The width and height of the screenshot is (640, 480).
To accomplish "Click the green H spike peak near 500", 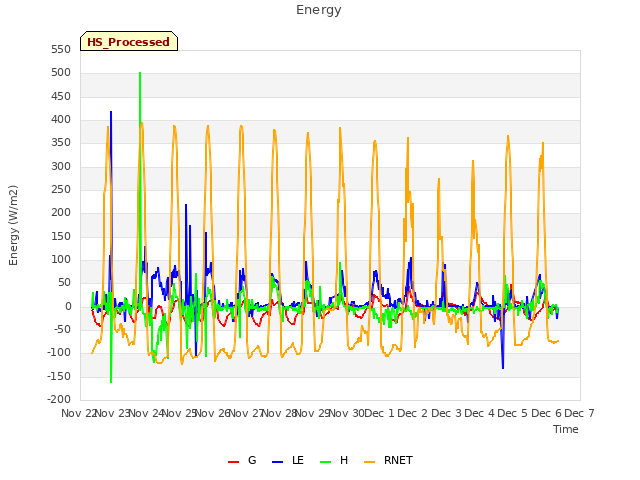I will [x=140, y=73].
